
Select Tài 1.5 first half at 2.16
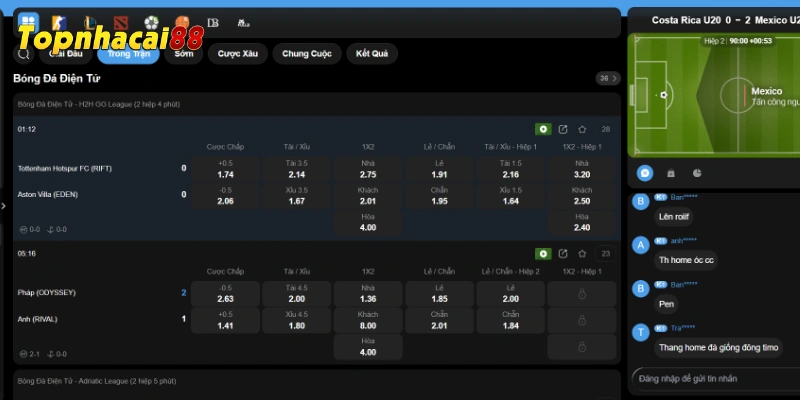pyautogui.click(x=511, y=169)
